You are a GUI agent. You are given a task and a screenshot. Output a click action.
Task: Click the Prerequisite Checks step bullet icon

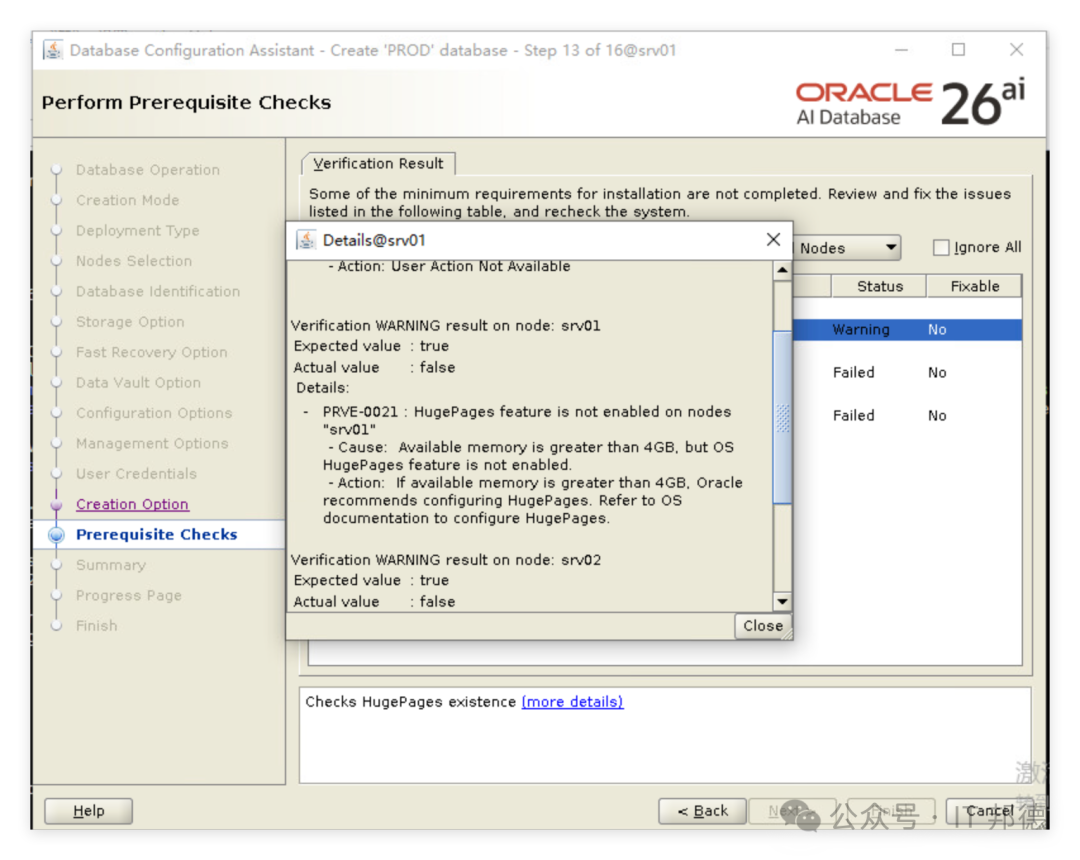coord(56,535)
